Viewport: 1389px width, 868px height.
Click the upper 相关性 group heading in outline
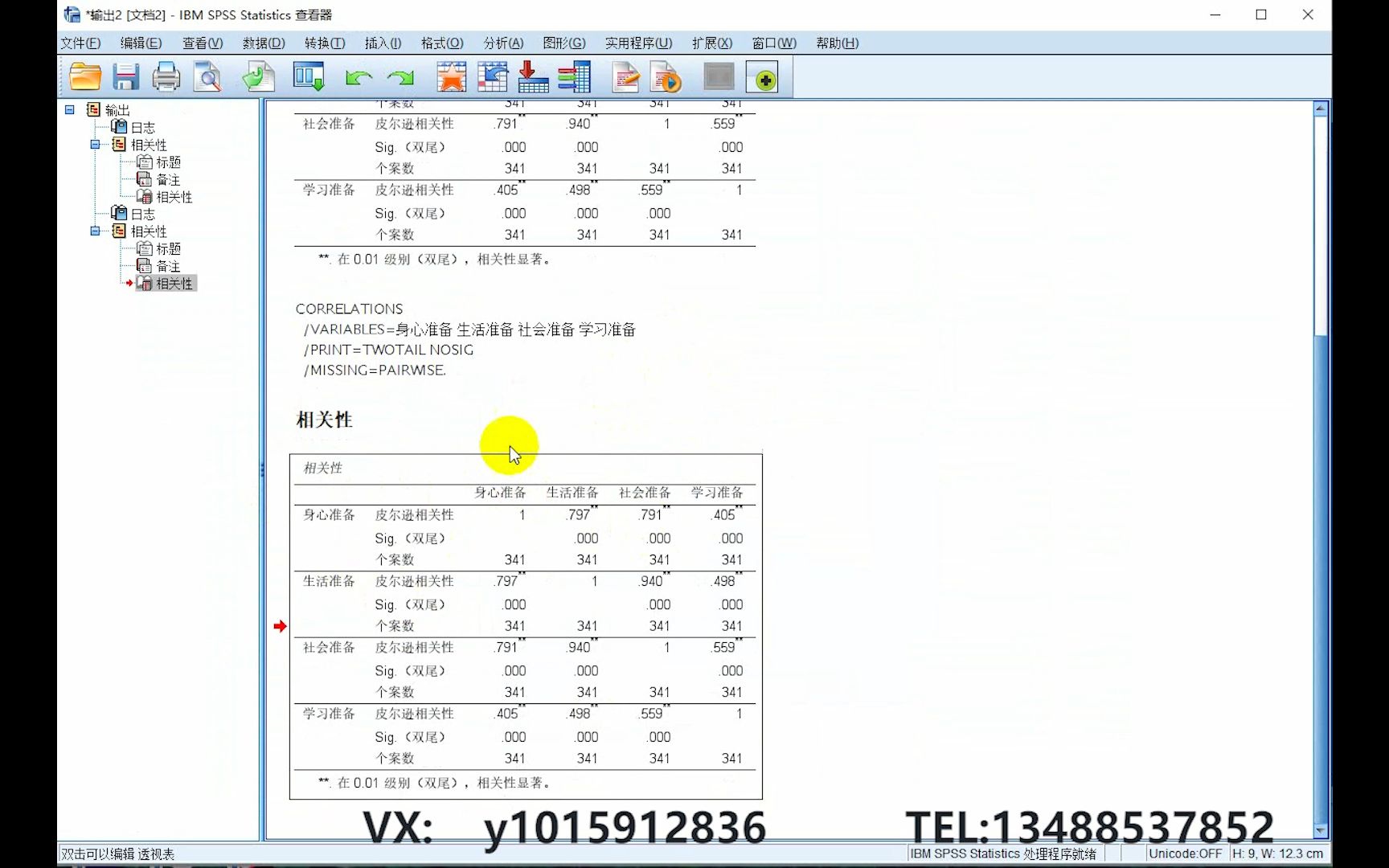coord(149,145)
